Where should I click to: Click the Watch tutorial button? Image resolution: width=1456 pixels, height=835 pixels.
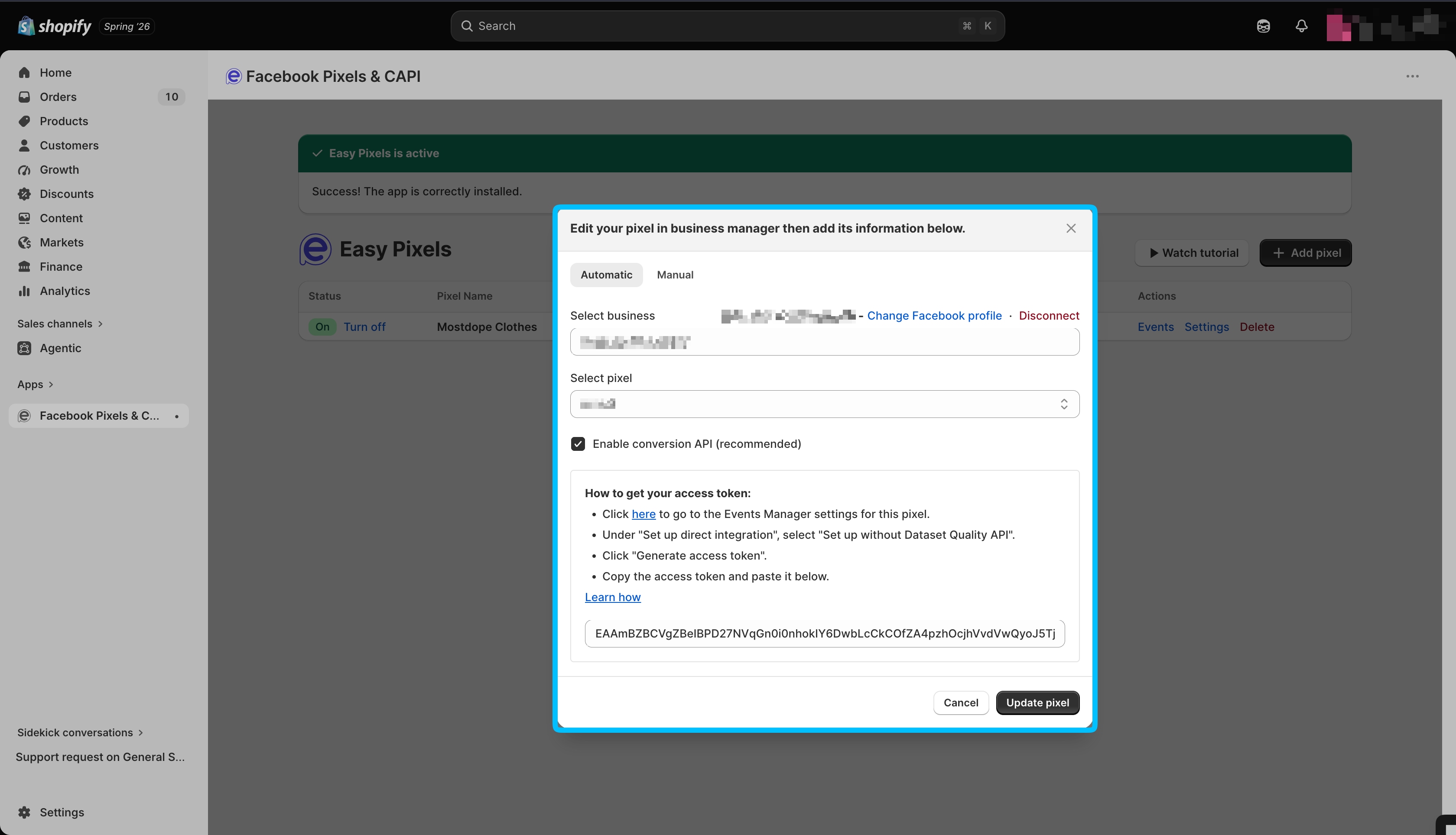click(1192, 253)
